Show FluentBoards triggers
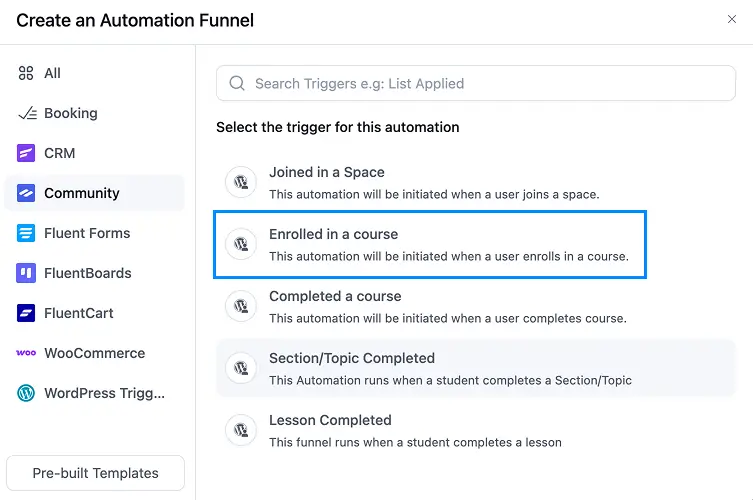Image resolution: width=753 pixels, height=500 pixels. 95,273
